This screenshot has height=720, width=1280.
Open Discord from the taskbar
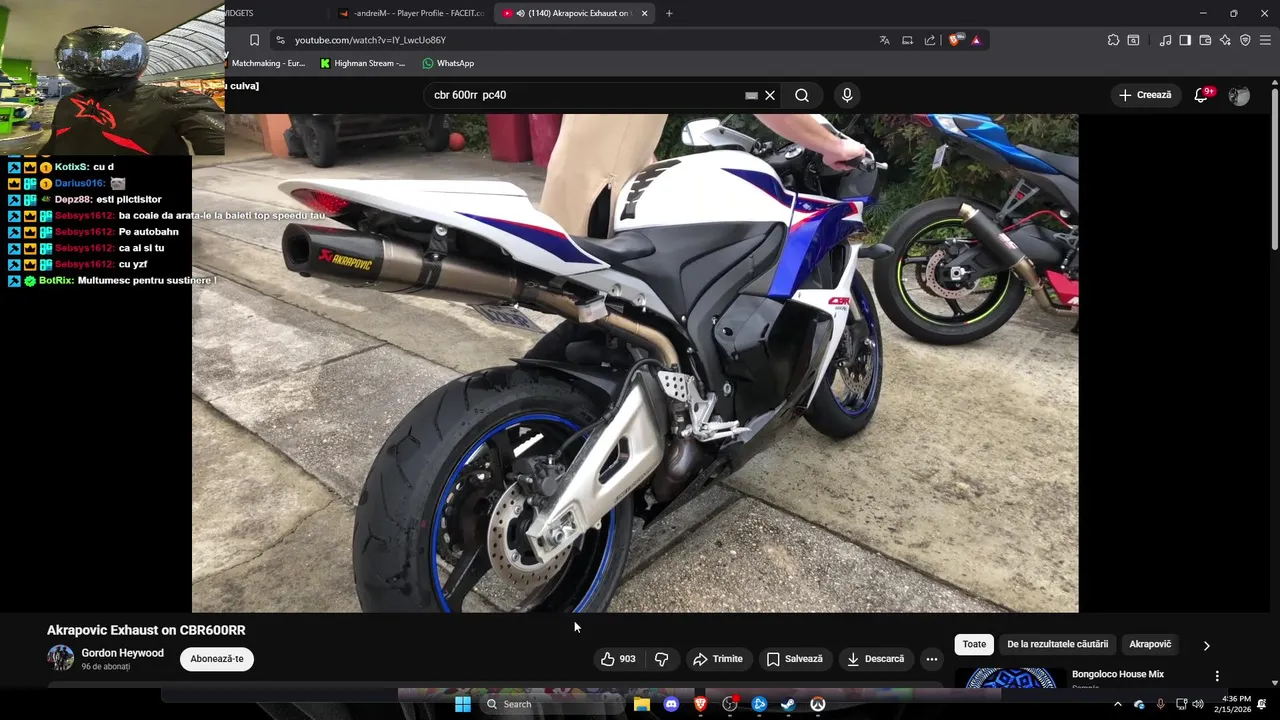(x=671, y=704)
